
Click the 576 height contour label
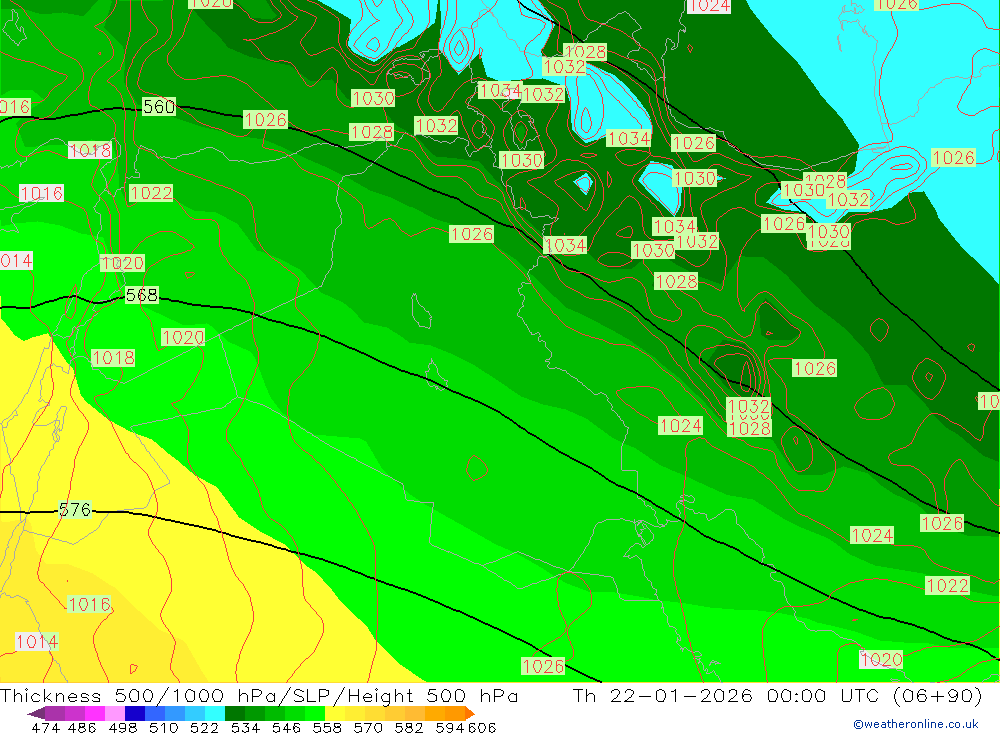click(x=75, y=510)
